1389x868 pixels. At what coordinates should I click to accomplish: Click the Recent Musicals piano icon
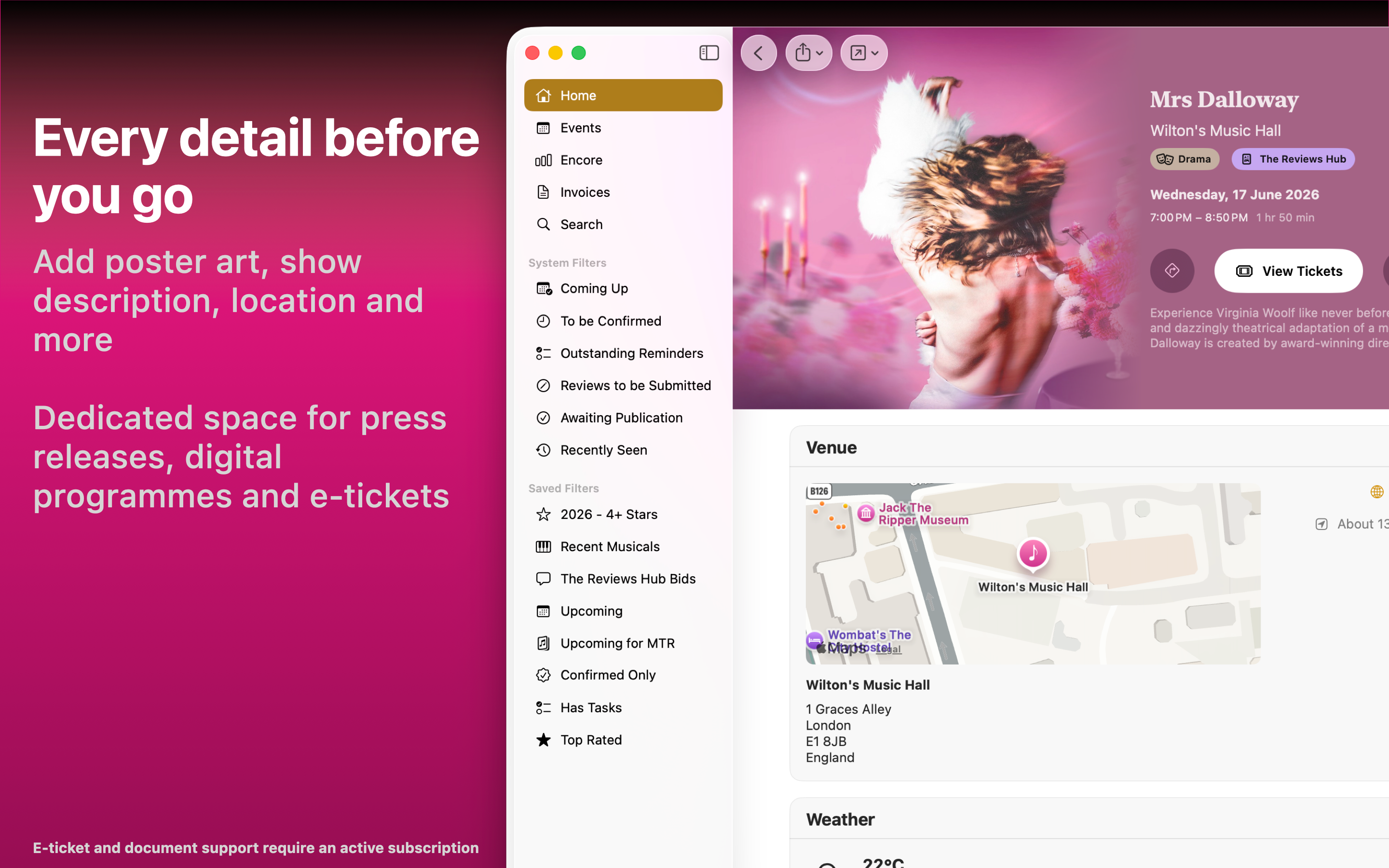pyautogui.click(x=543, y=546)
